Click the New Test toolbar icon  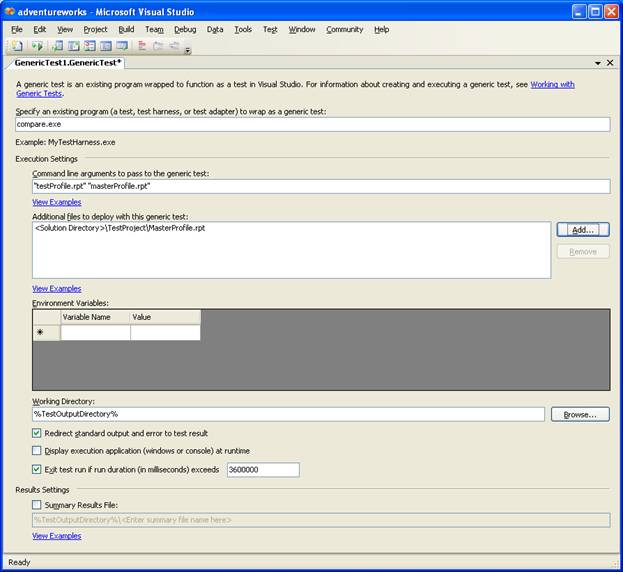[x=17, y=46]
